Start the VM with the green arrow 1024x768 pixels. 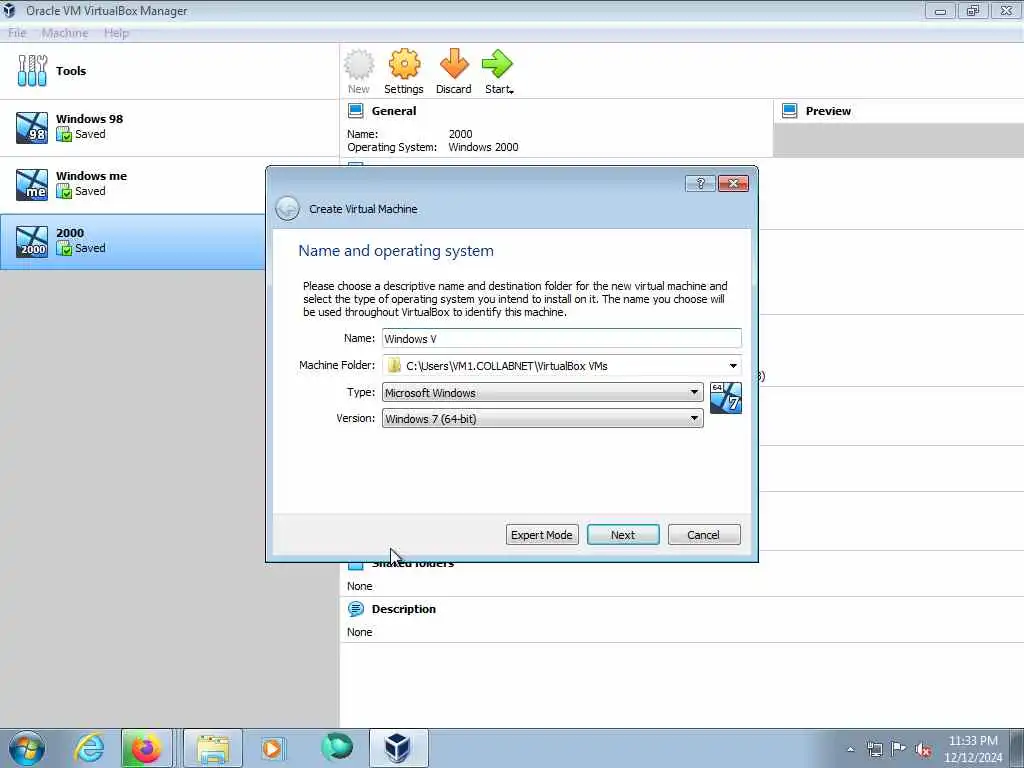click(x=497, y=64)
